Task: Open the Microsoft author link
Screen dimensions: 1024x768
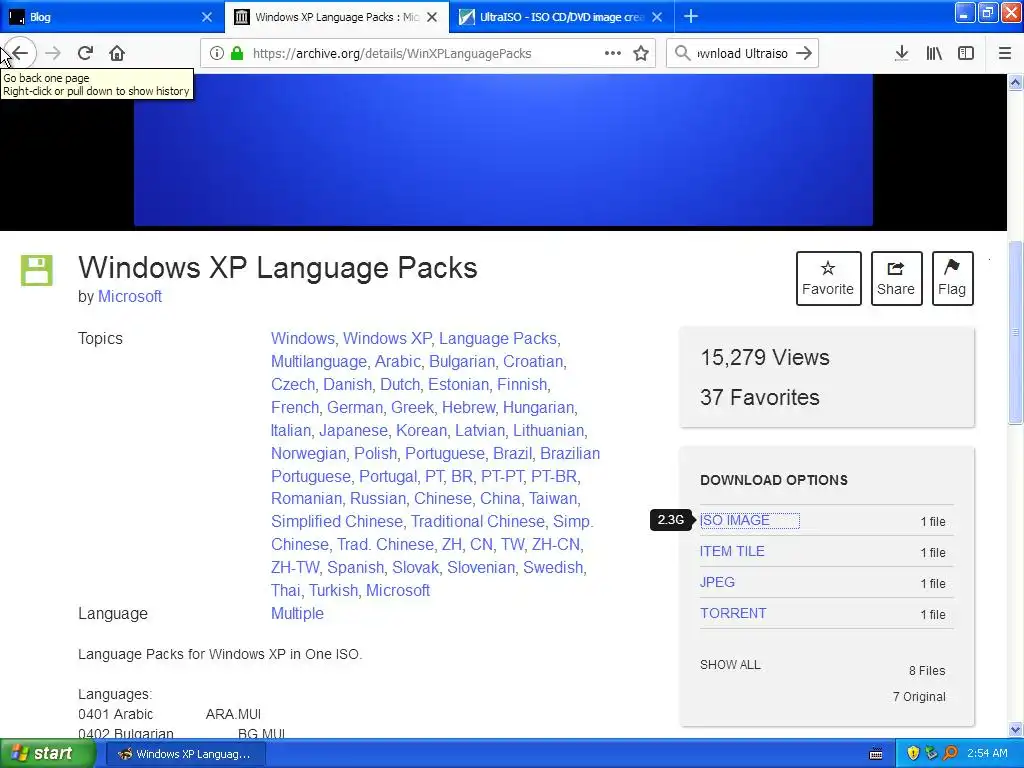Action: pos(129,296)
